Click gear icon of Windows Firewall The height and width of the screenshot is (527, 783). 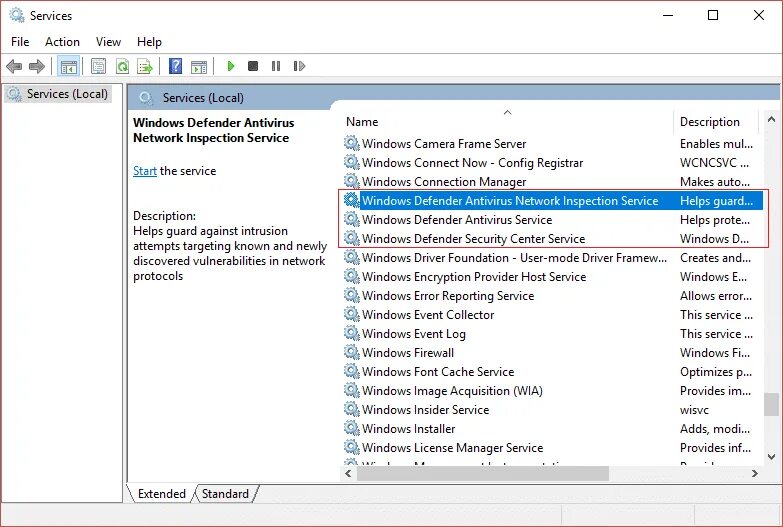[x=352, y=352]
